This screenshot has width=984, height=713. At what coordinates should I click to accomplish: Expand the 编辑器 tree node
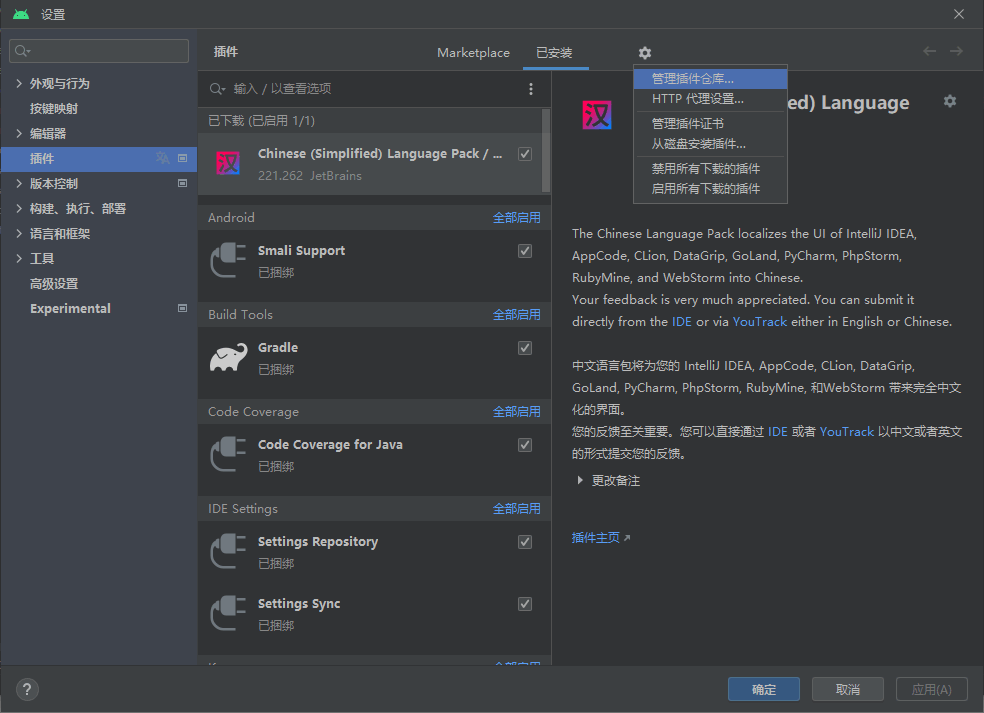click(19, 133)
